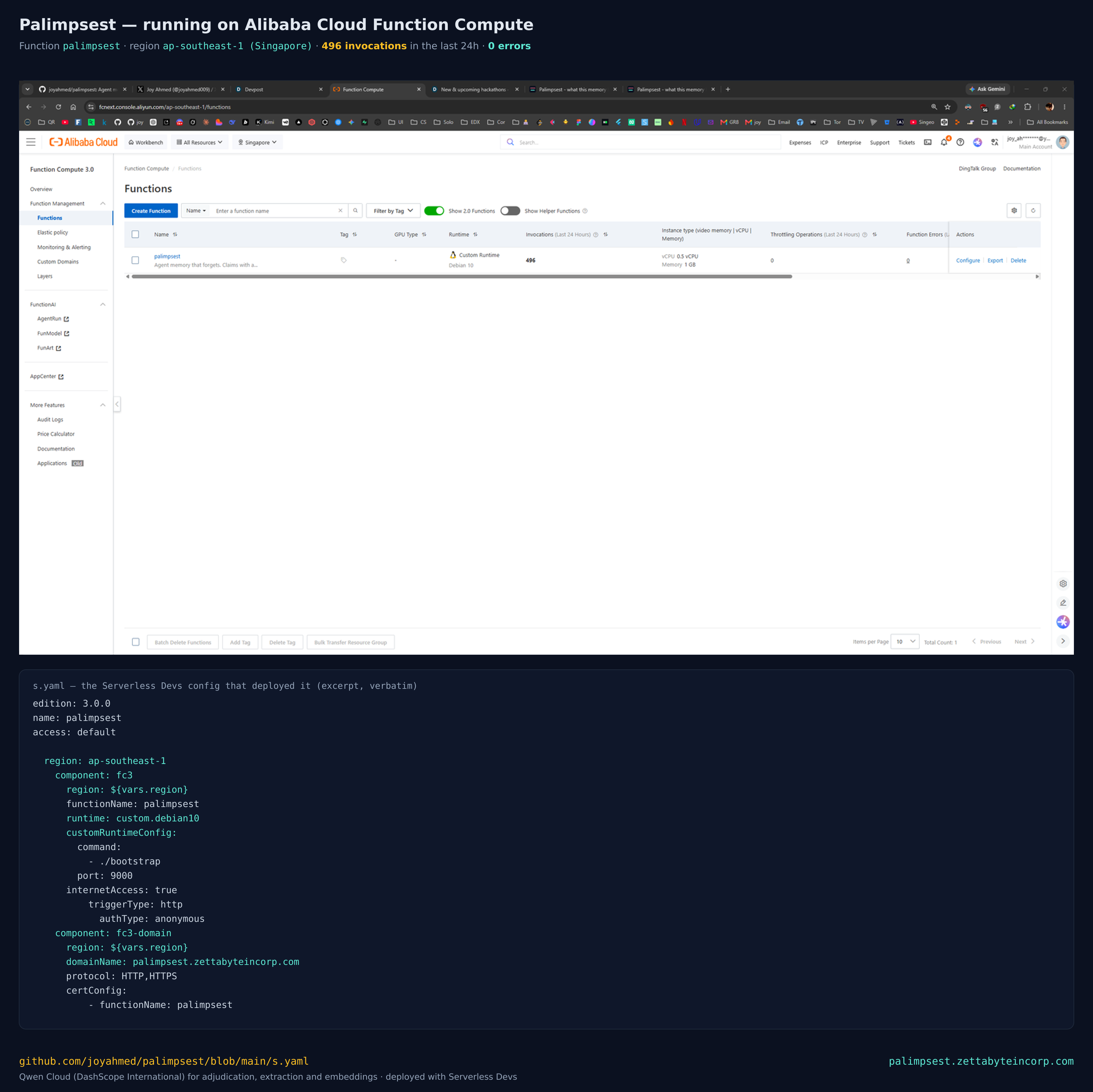Open Audit Logs sidebar item
The width and height of the screenshot is (1093, 1092).
(x=50, y=419)
